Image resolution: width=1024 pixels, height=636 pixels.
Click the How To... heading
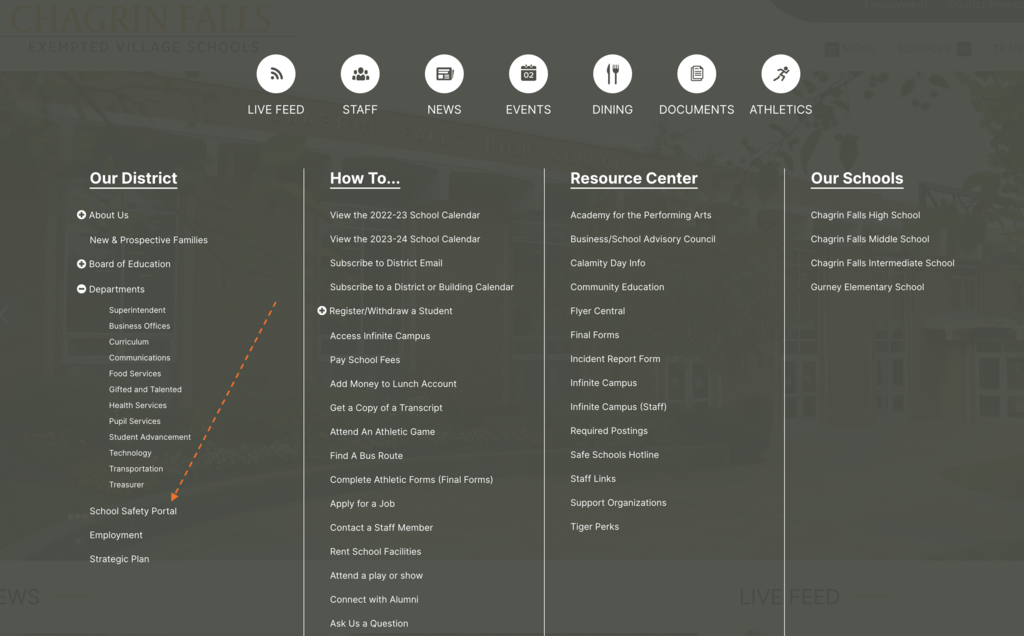(364, 178)
